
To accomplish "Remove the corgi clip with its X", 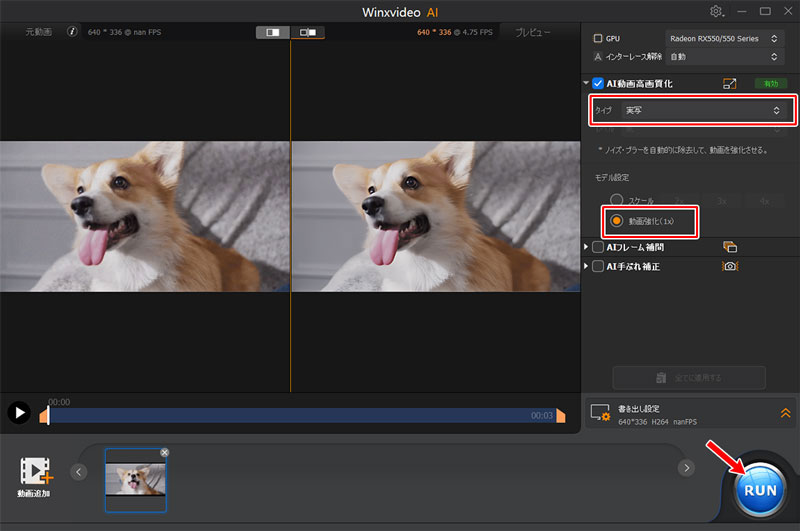I will [164, 453].
